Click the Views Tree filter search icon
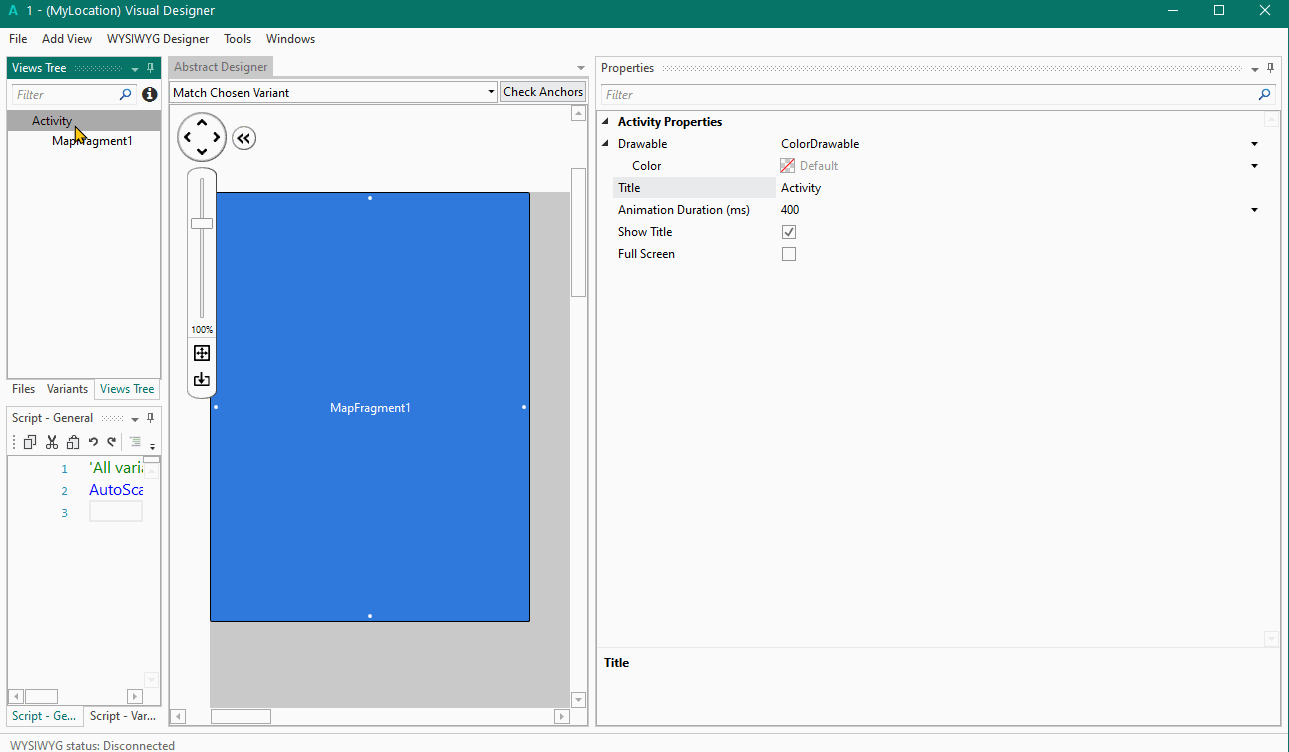 pyautogui.click(x=125, y=94)
